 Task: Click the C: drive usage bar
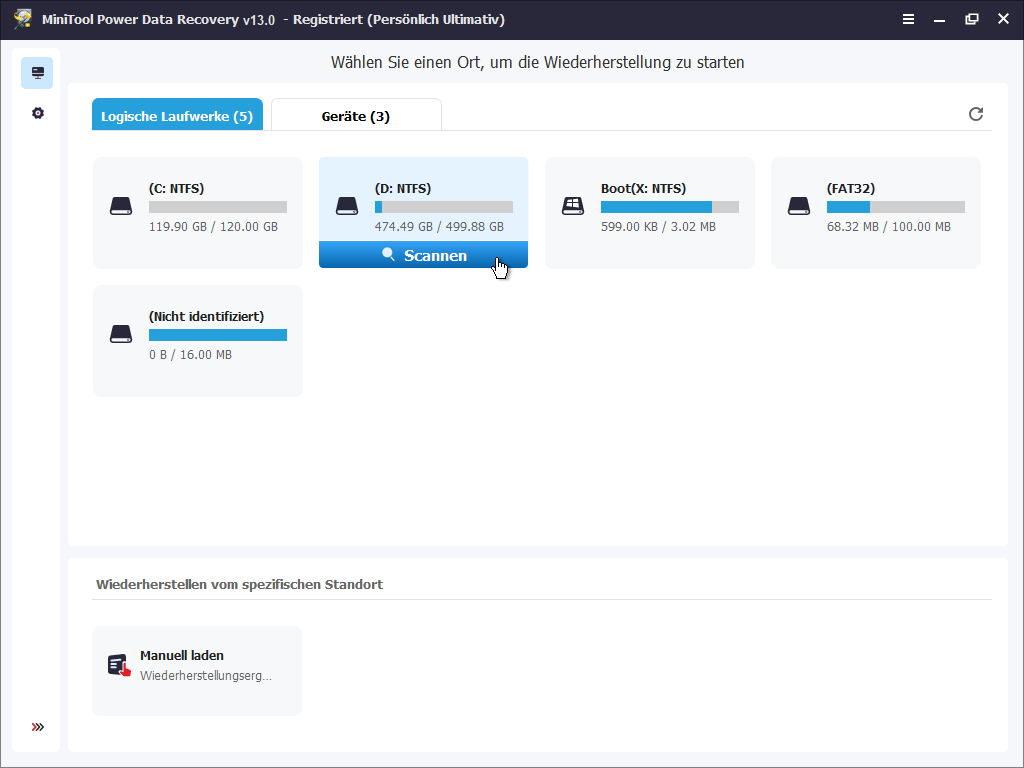pyautogui.click(x=218, y=207)
